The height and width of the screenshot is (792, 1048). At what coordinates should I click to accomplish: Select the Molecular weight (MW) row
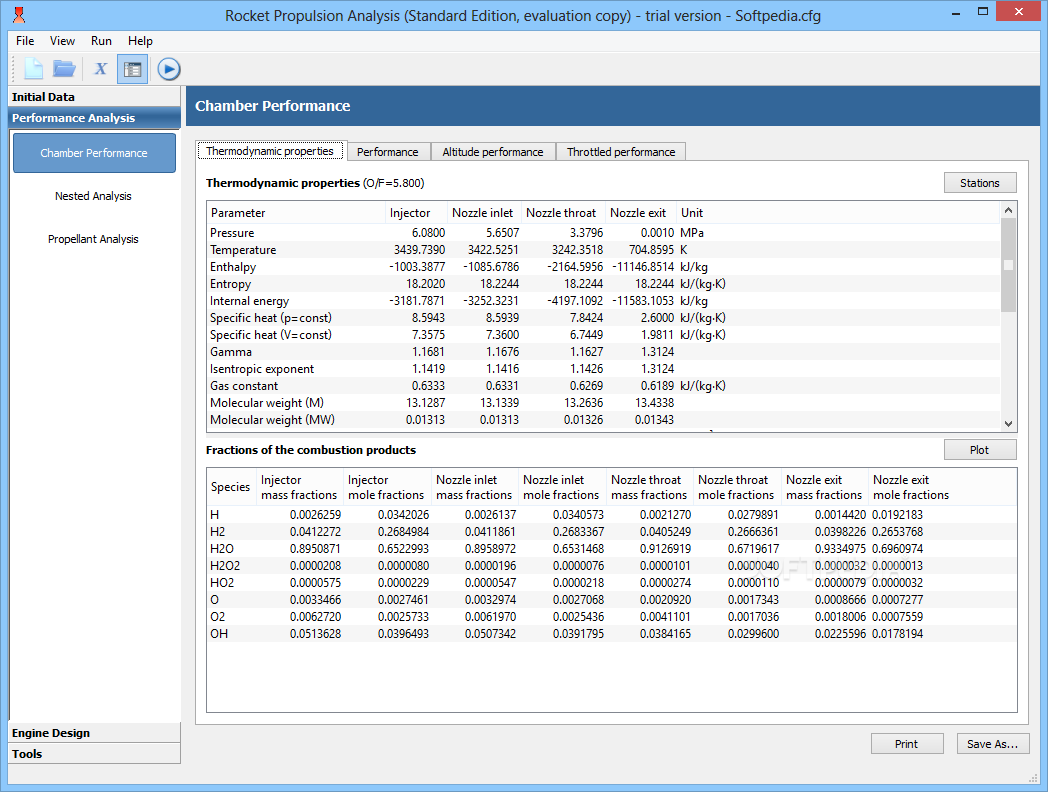pos(603,420)
